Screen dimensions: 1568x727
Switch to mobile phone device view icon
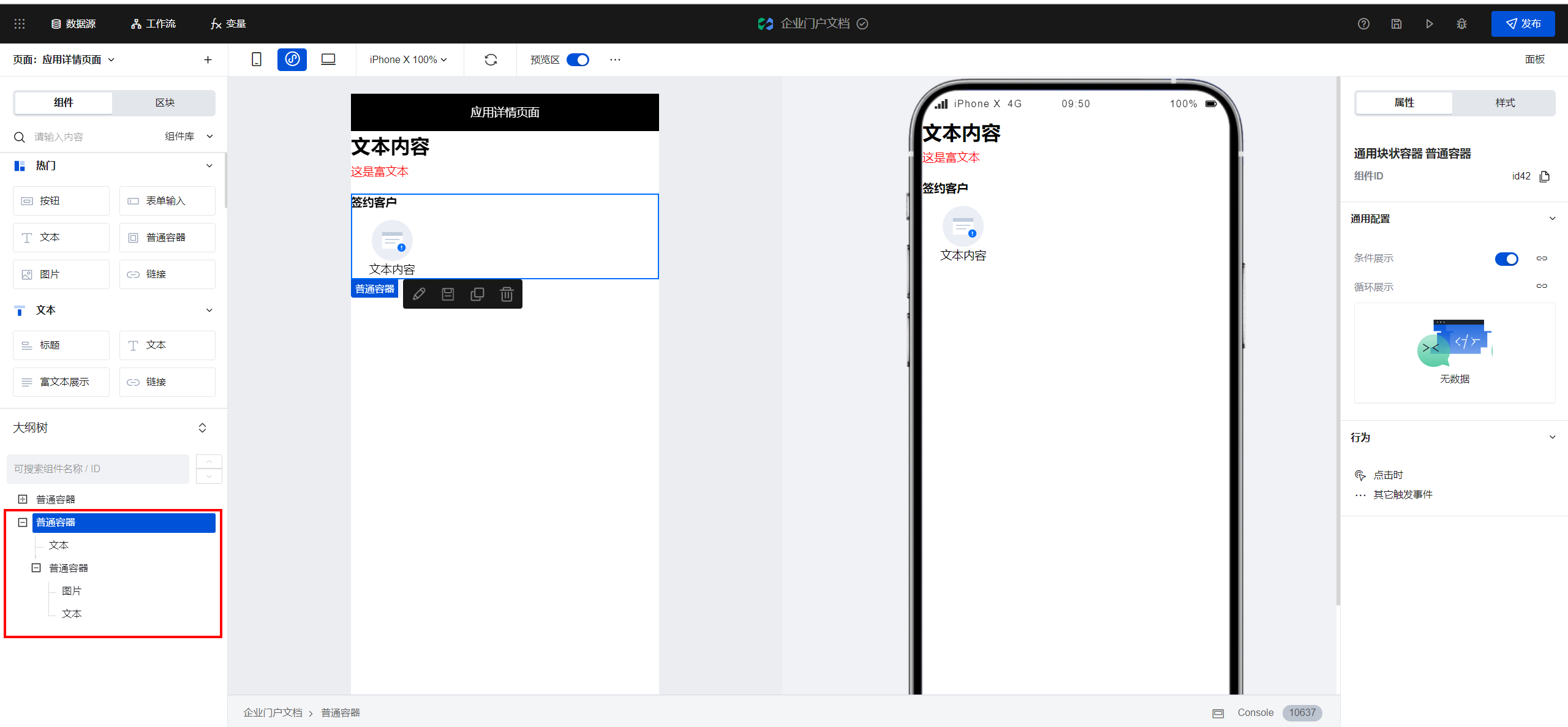click(x=257, y=59)
